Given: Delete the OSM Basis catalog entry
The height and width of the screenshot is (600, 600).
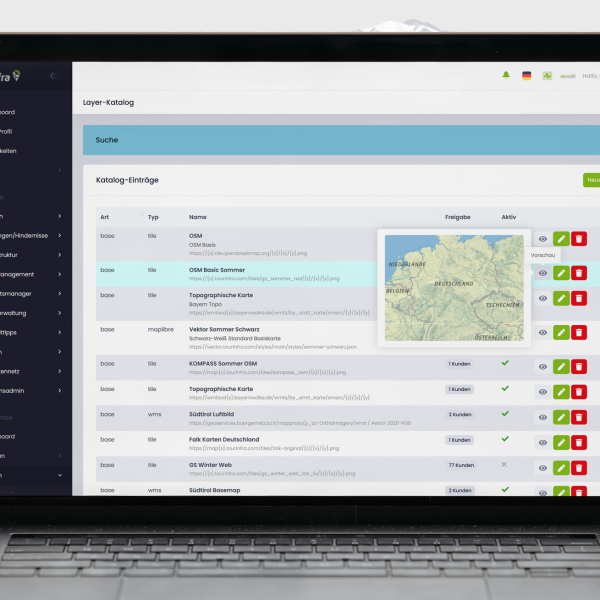Looking at the screenshot, I should click(x=579, y=239).
